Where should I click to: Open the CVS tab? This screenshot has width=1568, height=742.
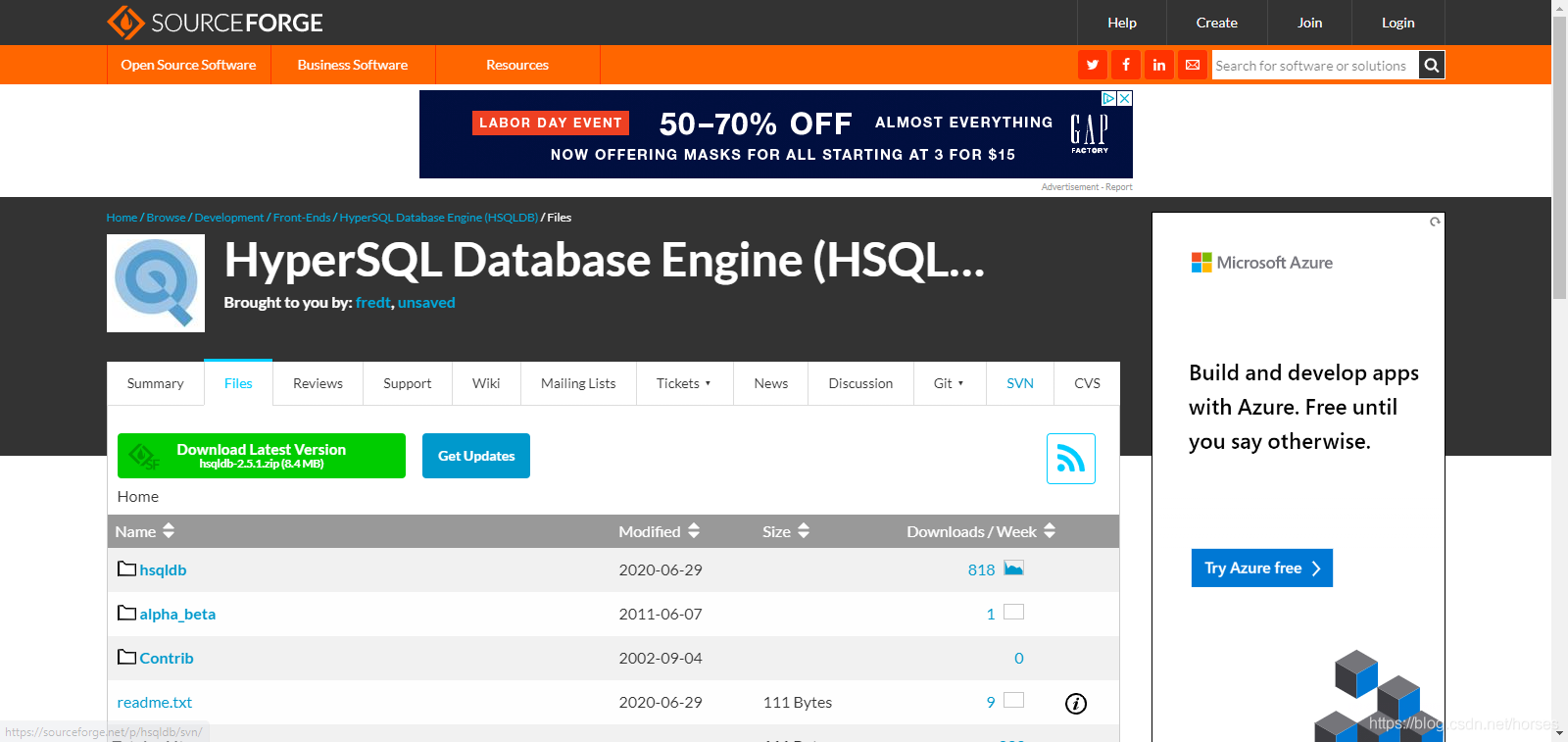point(1087,383)
